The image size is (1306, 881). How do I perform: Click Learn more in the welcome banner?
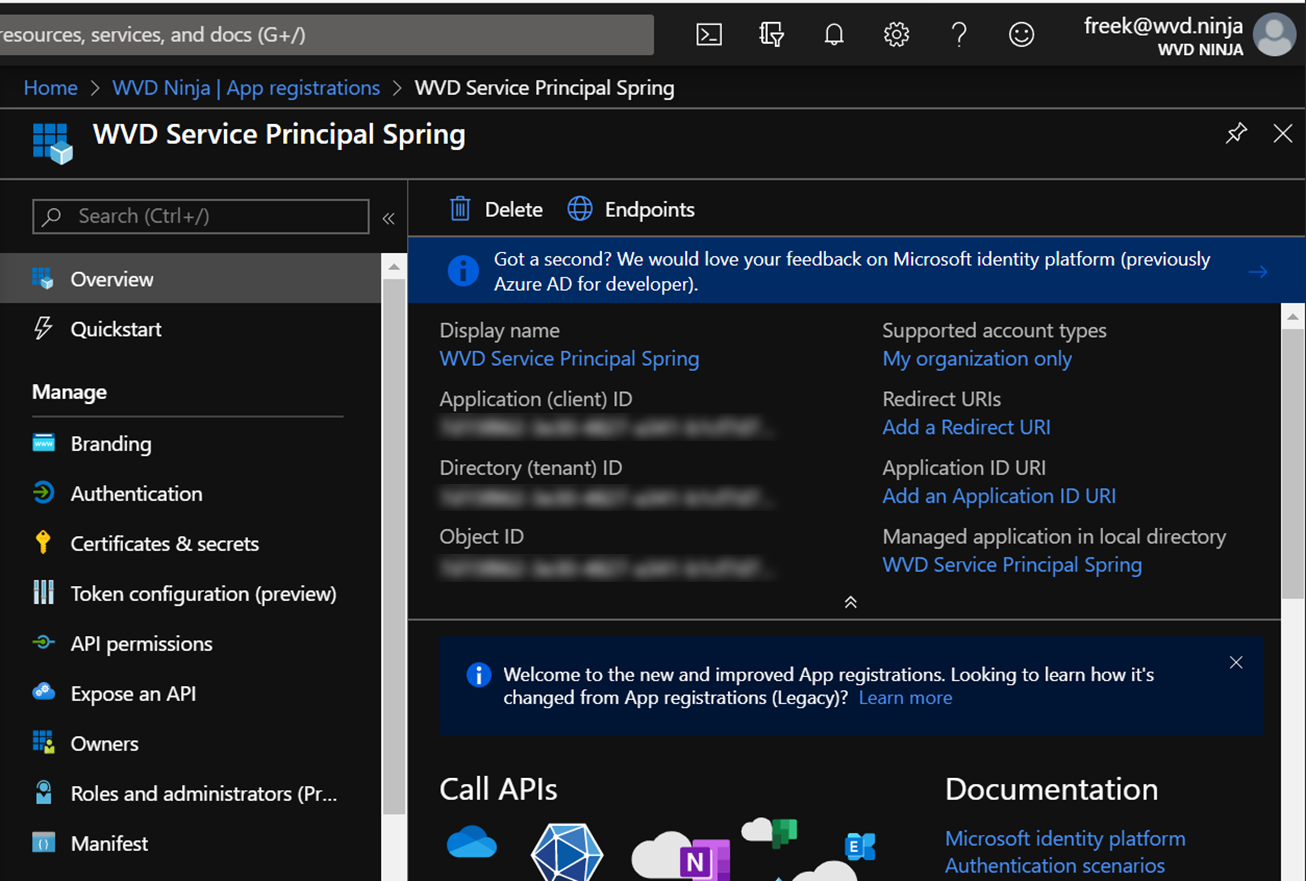coord(905,698)
